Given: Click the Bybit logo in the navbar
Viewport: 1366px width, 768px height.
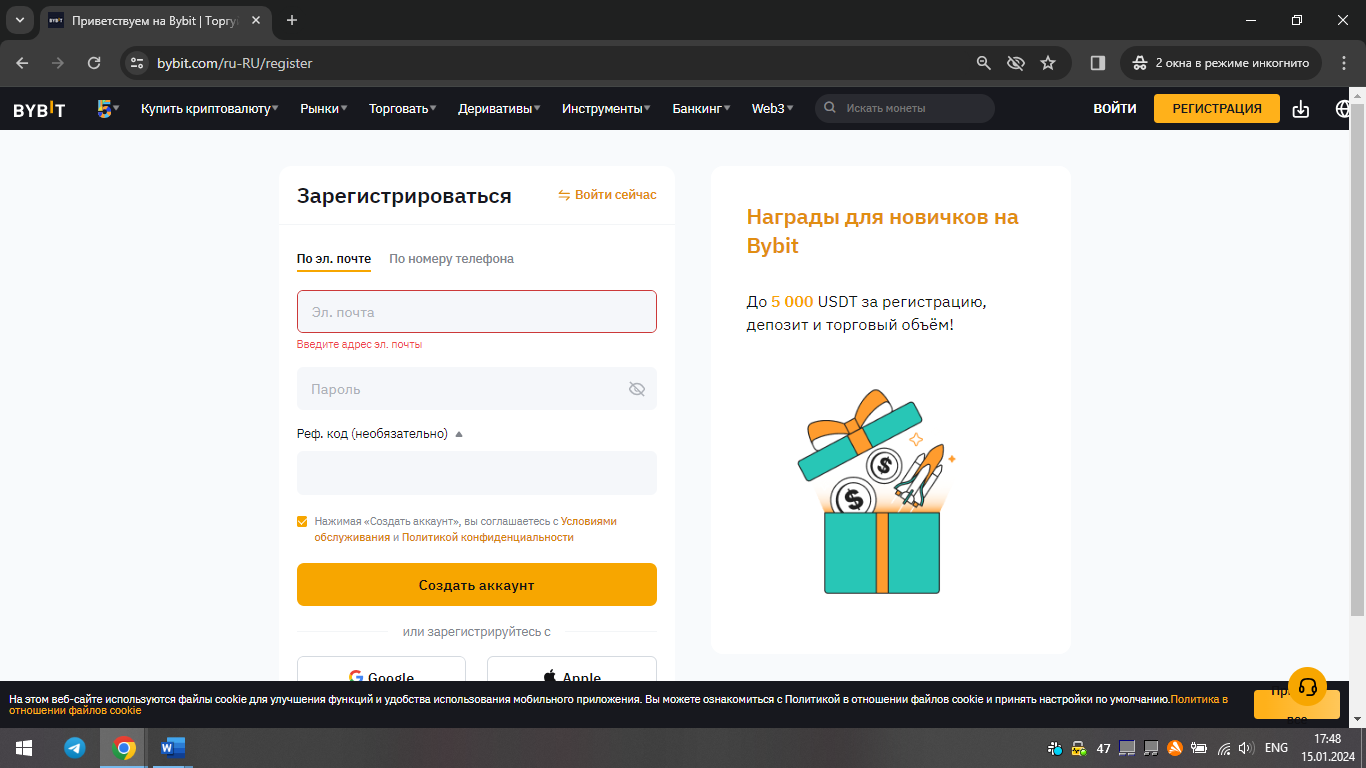Looking at the screenshot, I should [x=39, y=109].
